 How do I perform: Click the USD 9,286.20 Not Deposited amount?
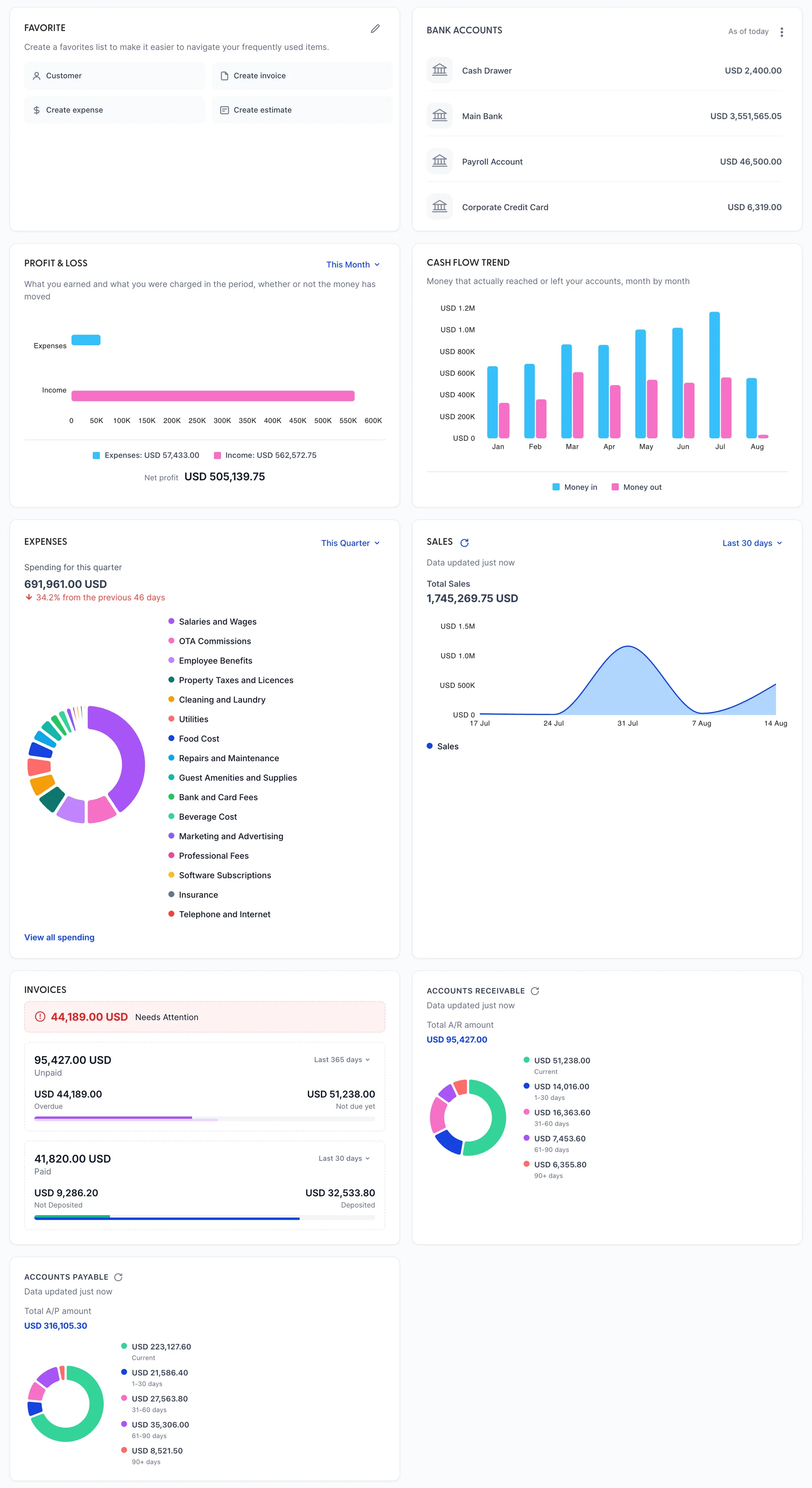[x=66, y=1193]
